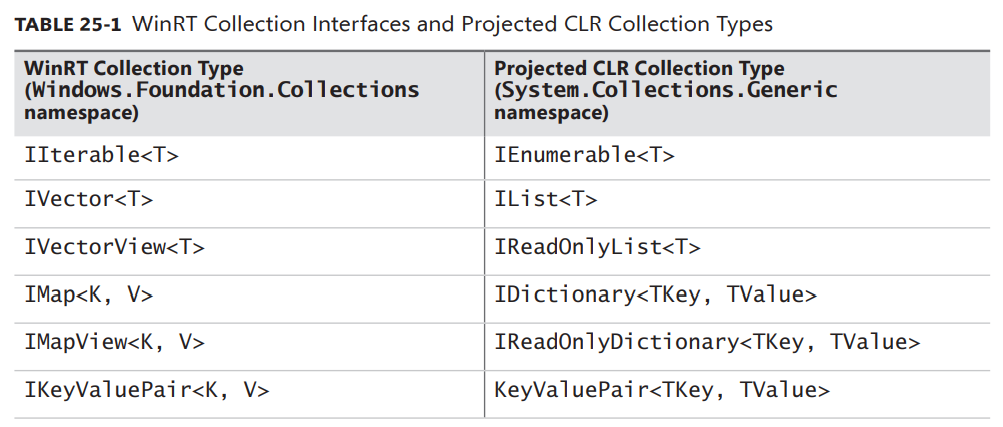Image resolution: width=1003 pixels, height=427 pixels.
Task: Select the "Projected CLR Collection Type" column heading
Action: coord(639,69)
